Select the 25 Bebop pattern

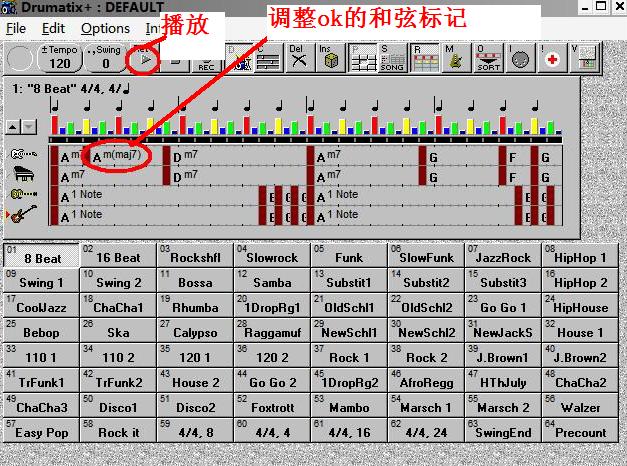click(42, 330)
